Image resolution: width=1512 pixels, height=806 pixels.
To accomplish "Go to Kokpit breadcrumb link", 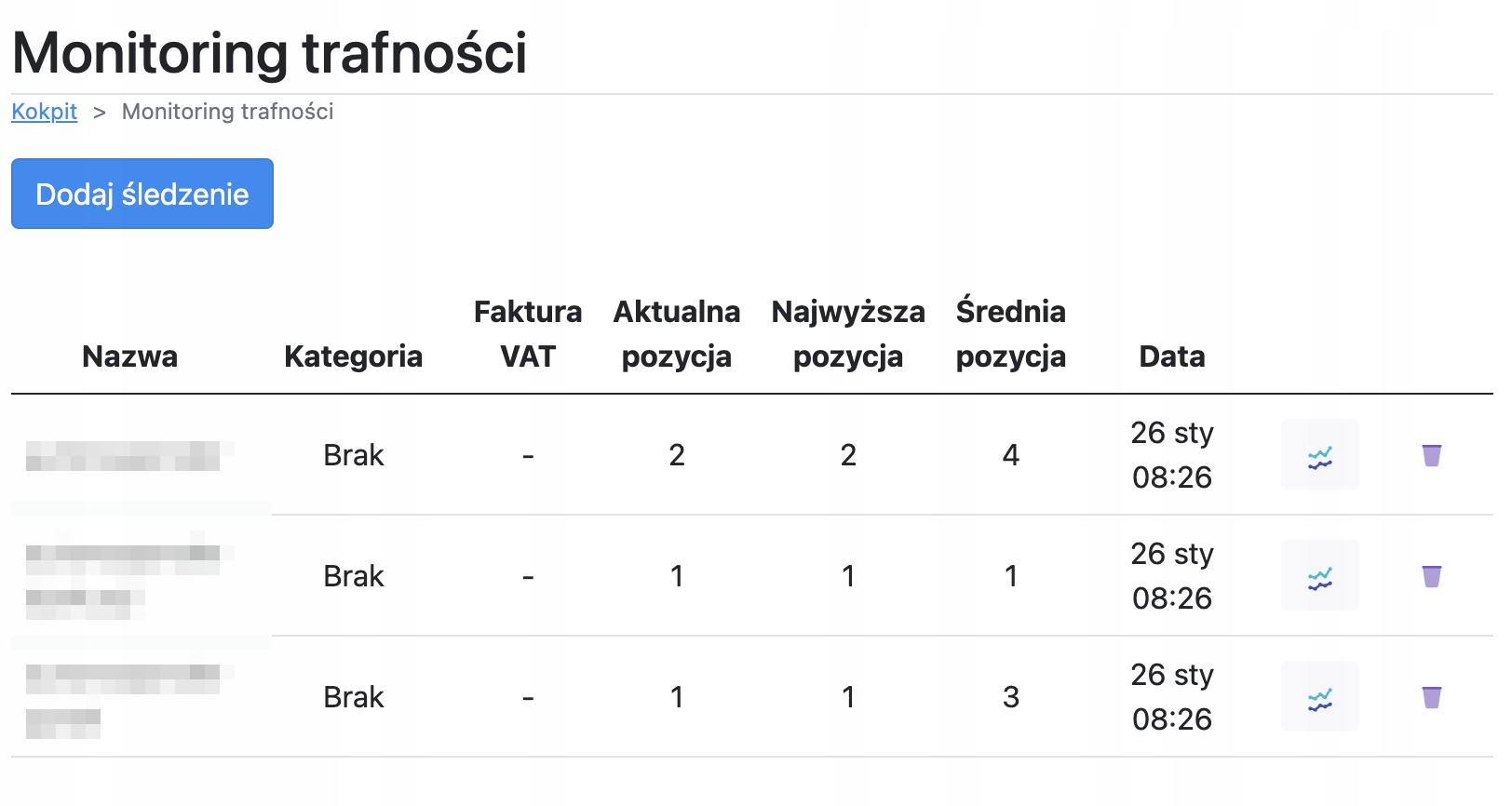I will pos(44,112).
